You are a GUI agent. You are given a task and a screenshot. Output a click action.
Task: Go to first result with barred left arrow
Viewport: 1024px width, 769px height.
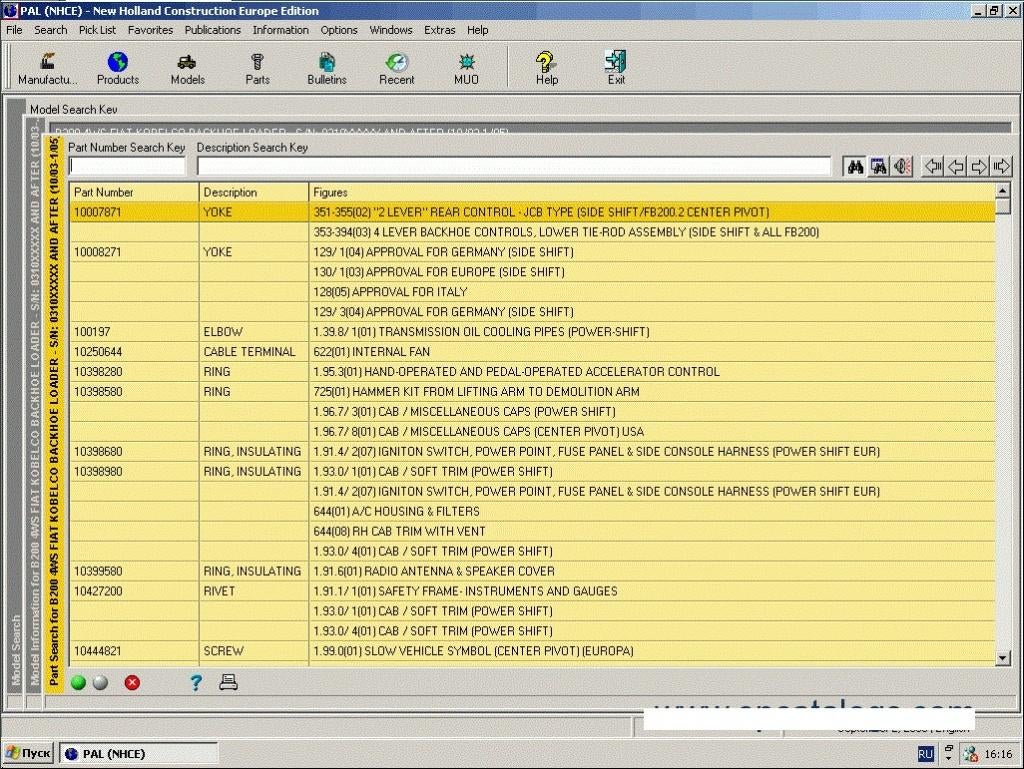(x=933, y=167)
